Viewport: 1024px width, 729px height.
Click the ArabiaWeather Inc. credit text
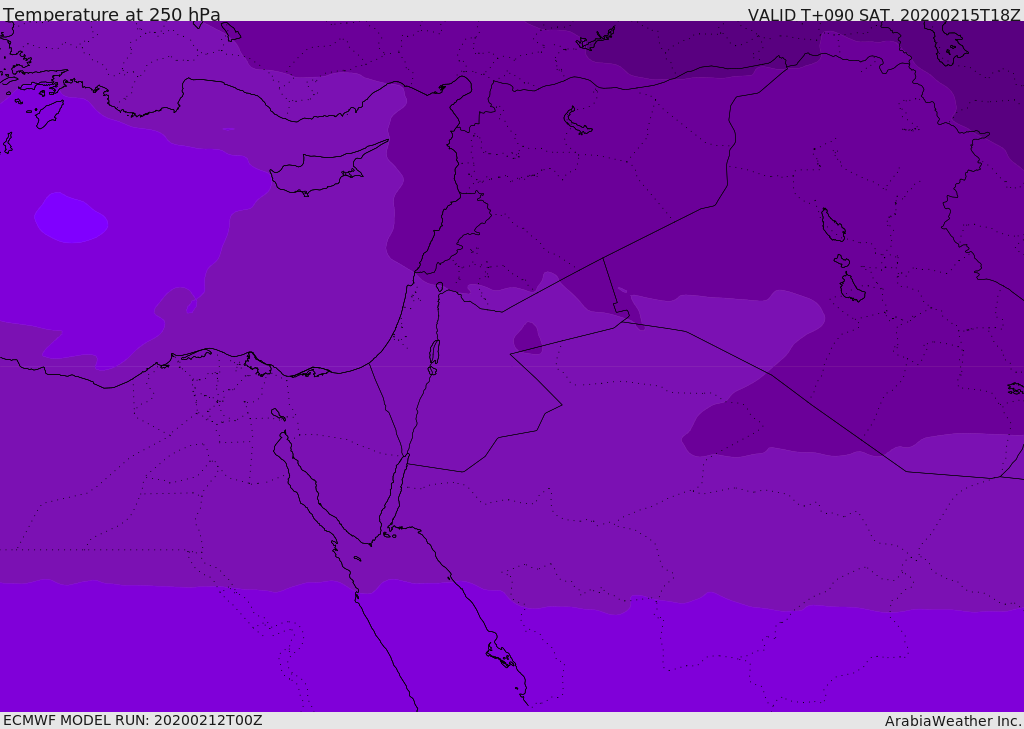[x=953, y=721]
